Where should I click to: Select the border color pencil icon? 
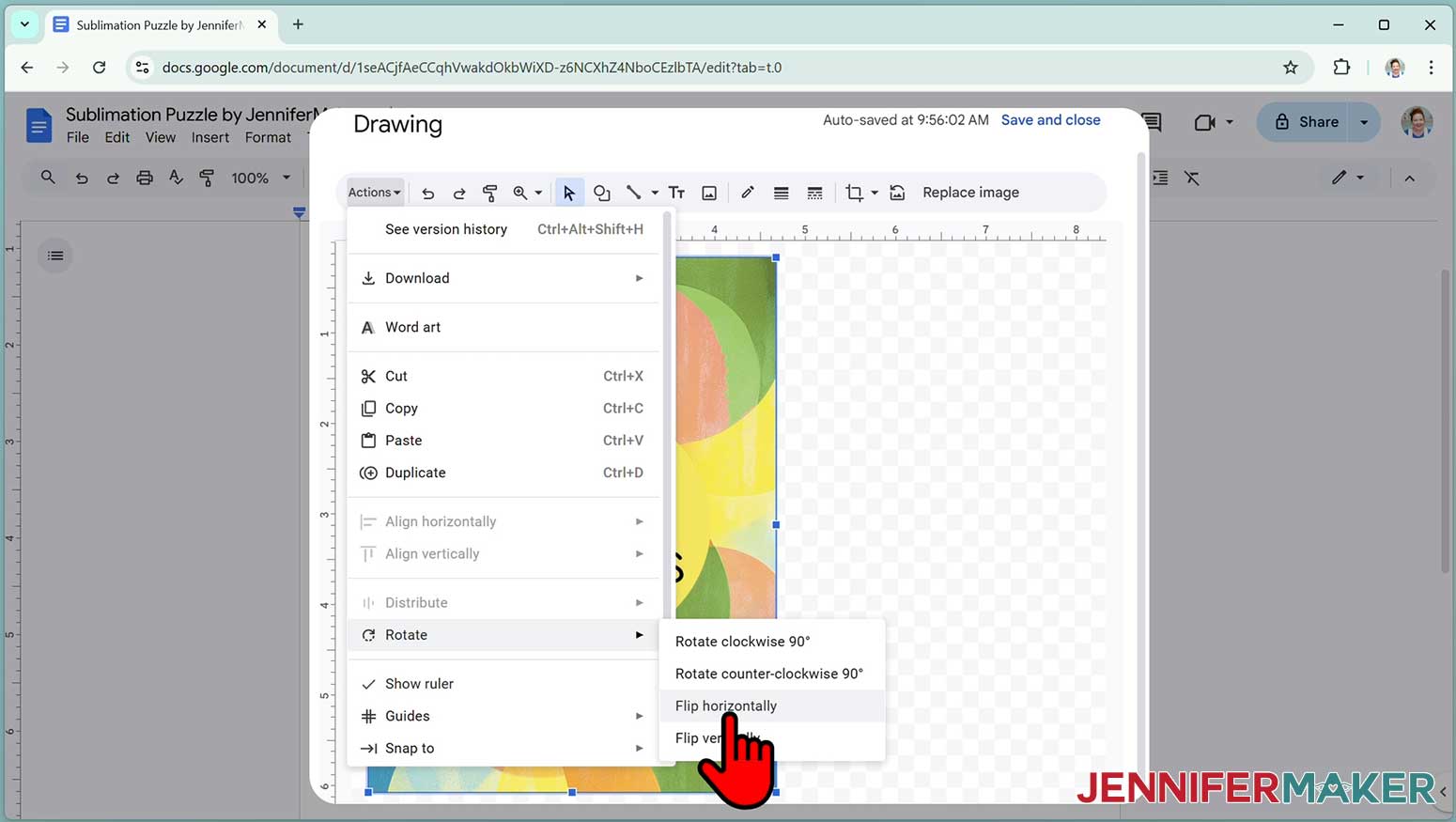(x=748, y=193)
